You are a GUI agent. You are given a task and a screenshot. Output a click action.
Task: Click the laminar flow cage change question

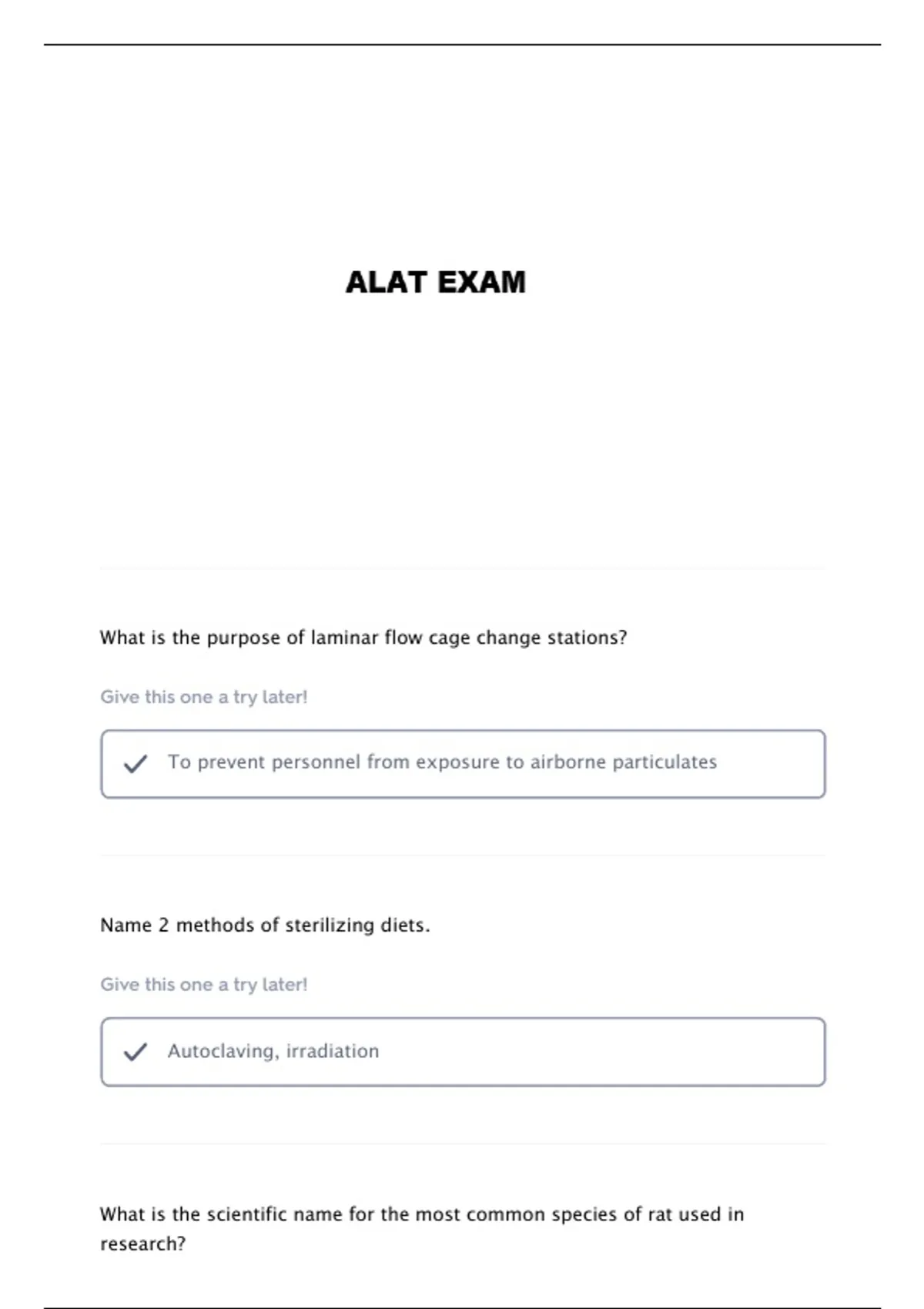363,638
